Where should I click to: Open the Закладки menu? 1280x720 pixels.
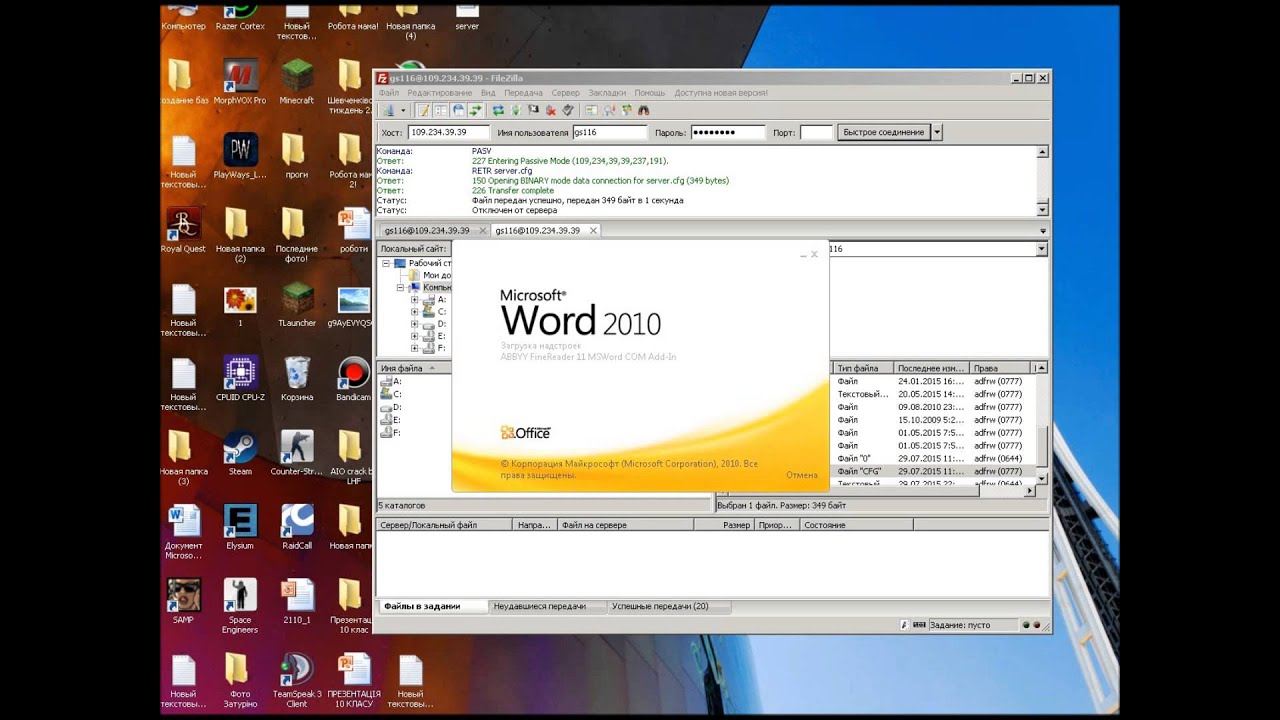pyautogui.click(x=607, y=93)
